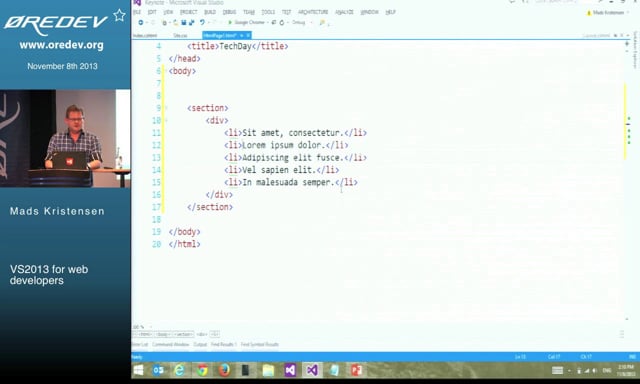640x384 pixels.
Task: Switch to active Visual Studio taskbar icon
Action: 312,371
